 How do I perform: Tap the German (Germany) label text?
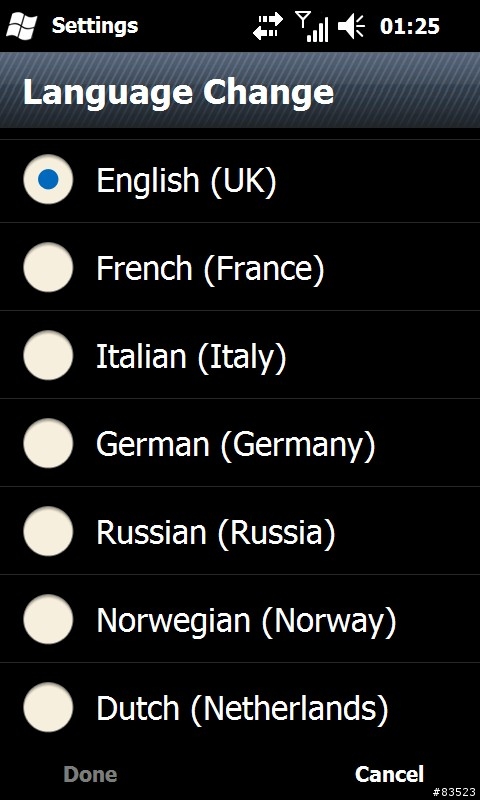click(236, 445)
